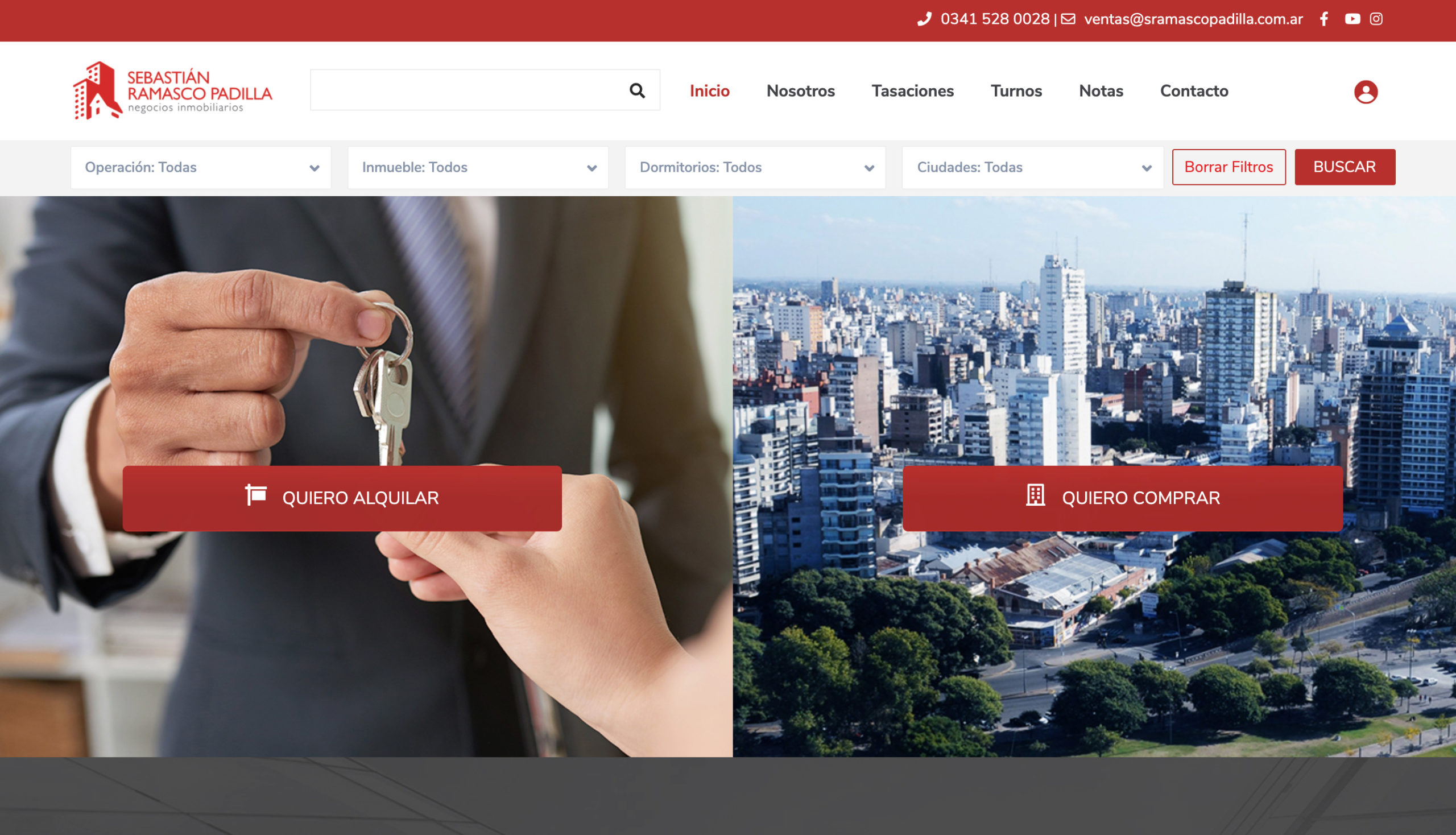Call the 0341 528 0028 number
Screen dimensions: 1456x835
(x=994, y=19)
